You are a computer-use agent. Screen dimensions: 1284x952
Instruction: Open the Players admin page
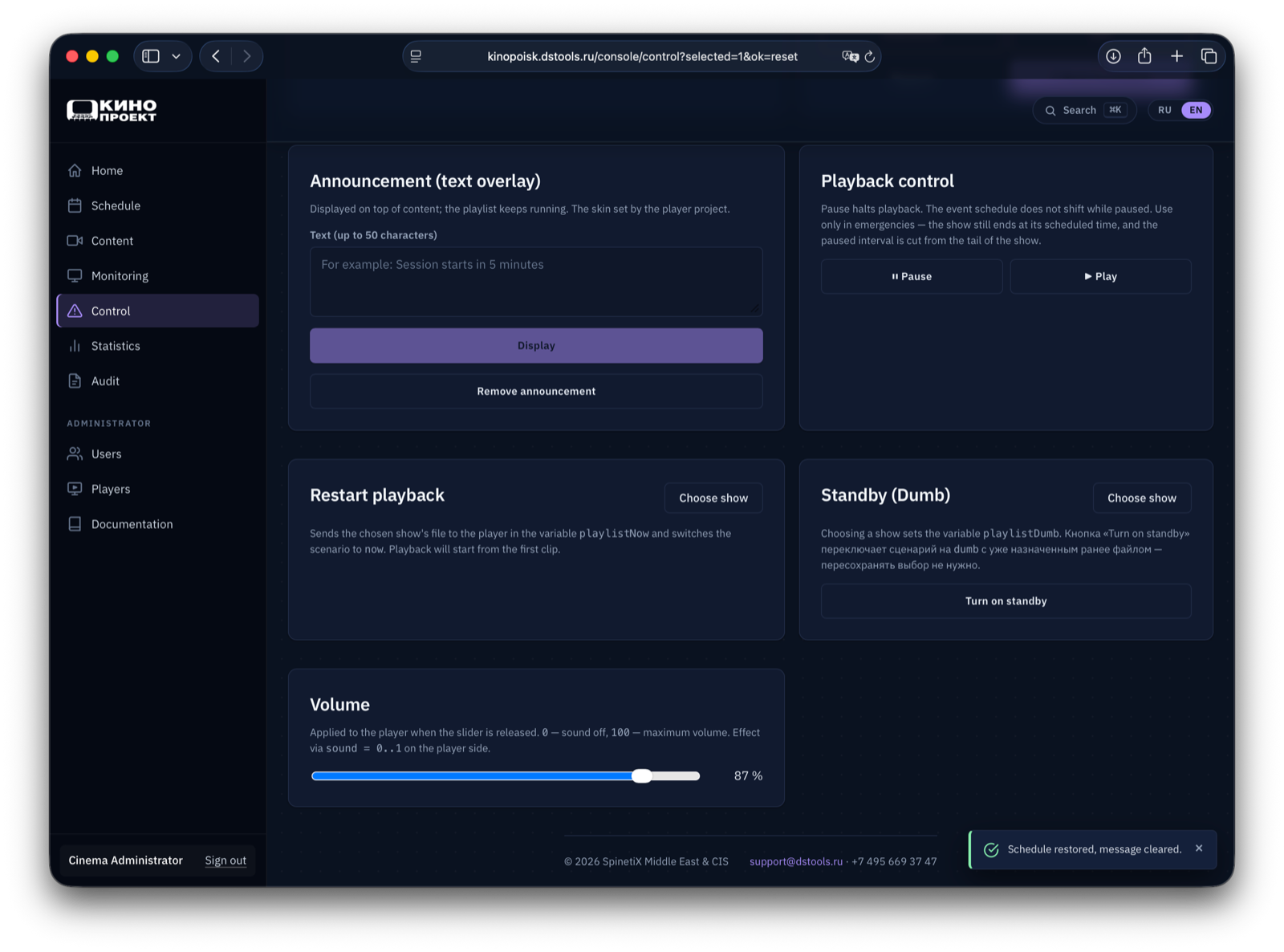click(158, 489)
